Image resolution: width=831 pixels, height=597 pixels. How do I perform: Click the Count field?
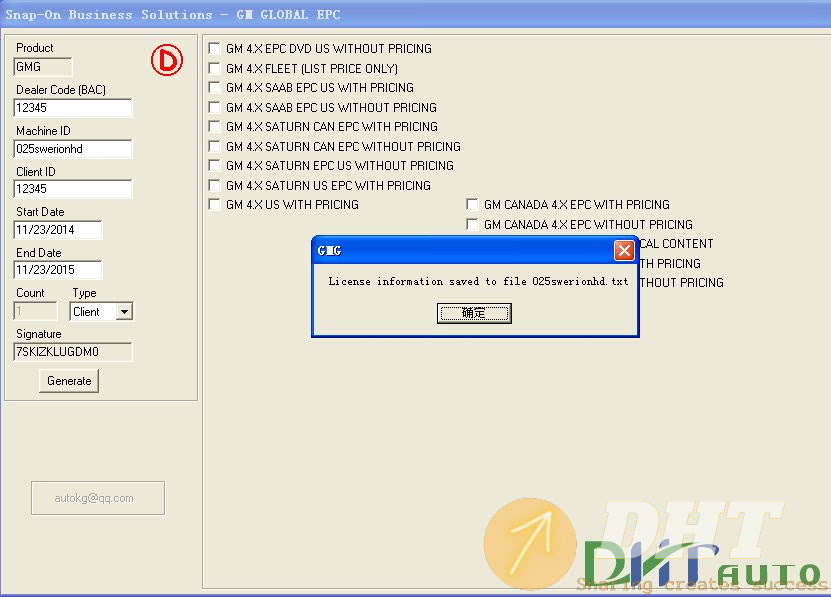tap(35, 311)
